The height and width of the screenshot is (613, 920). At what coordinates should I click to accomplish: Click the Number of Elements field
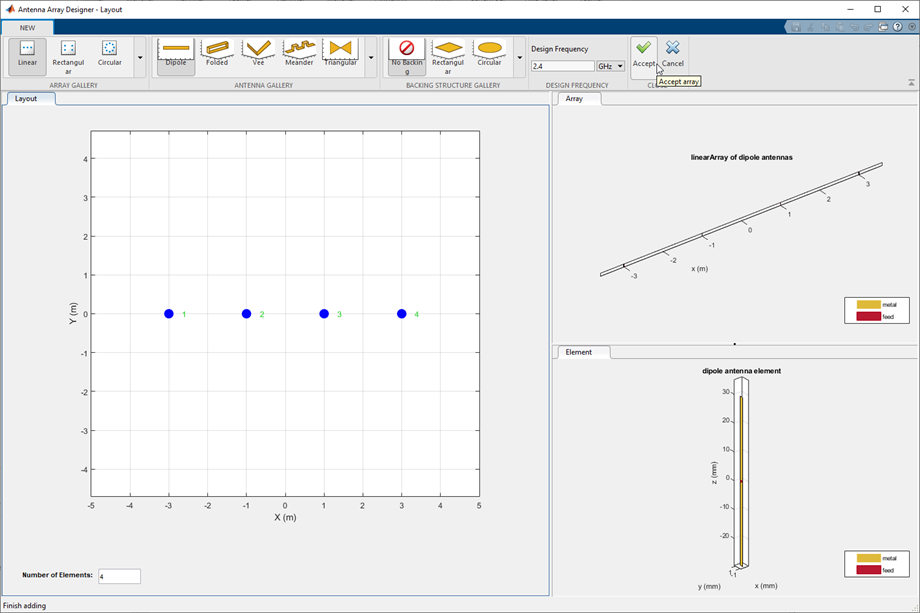pos(119,576)
